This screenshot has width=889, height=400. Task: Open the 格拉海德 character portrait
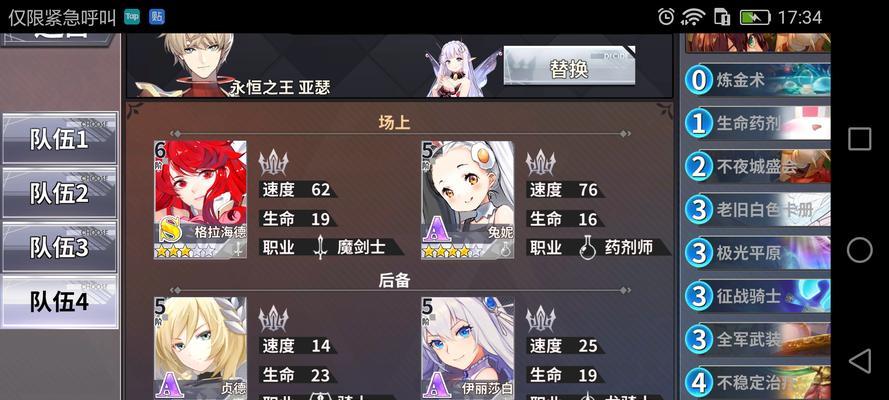pyautogui.click(x=201, y=200)
